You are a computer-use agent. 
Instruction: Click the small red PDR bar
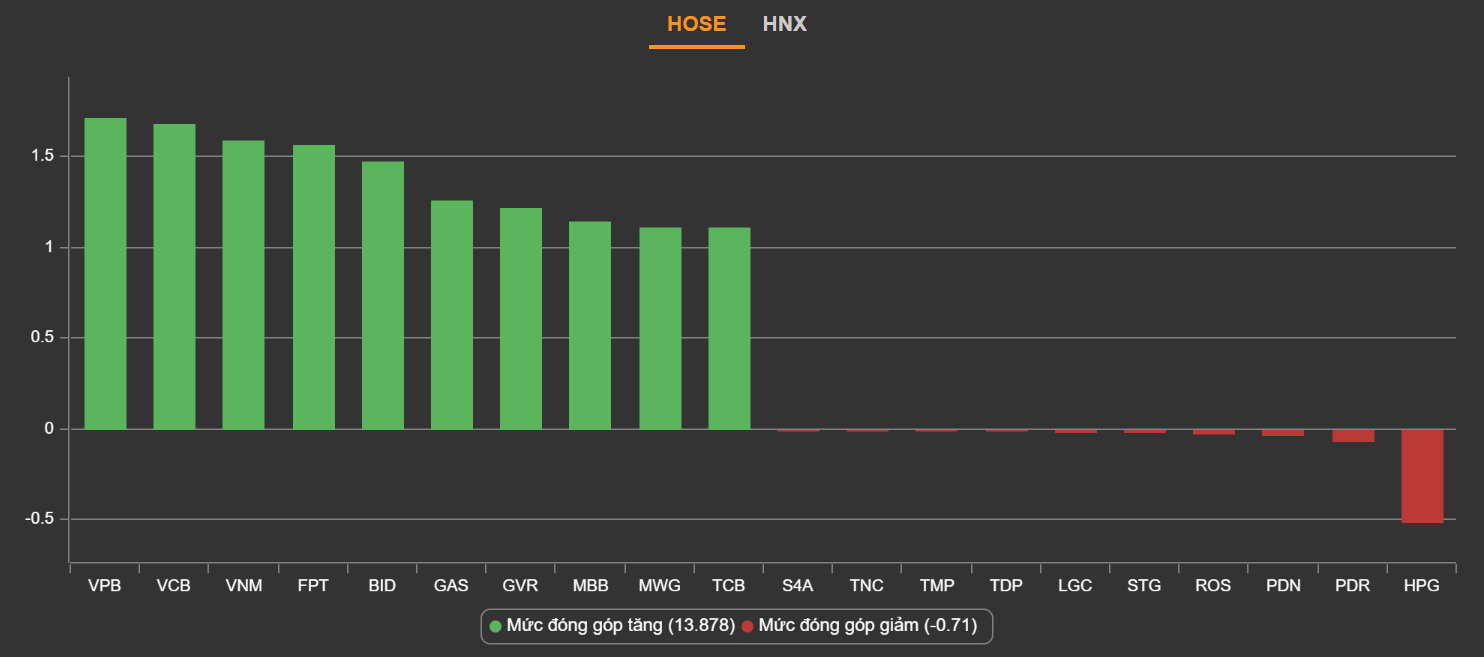pos(1352,435)
